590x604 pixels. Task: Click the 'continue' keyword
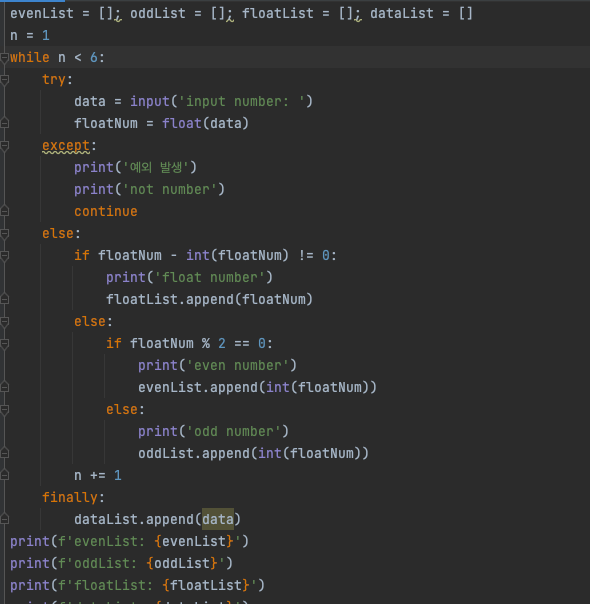[x=106, y=211]
